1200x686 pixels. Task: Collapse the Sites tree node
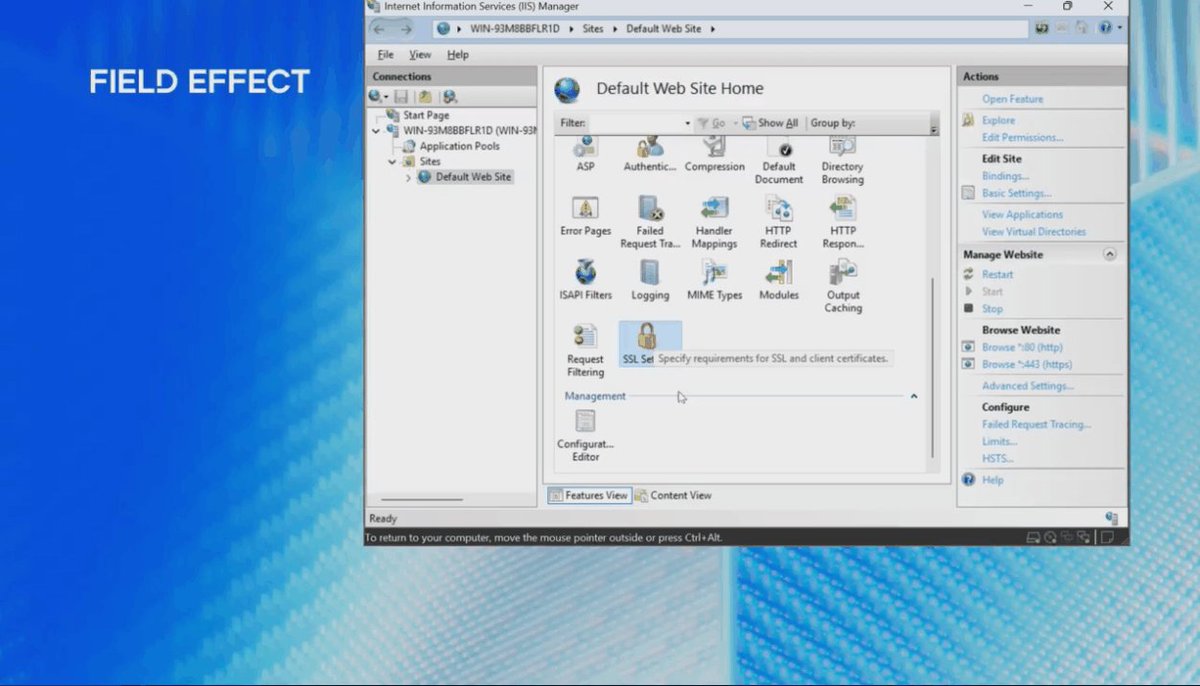[392, 161]
